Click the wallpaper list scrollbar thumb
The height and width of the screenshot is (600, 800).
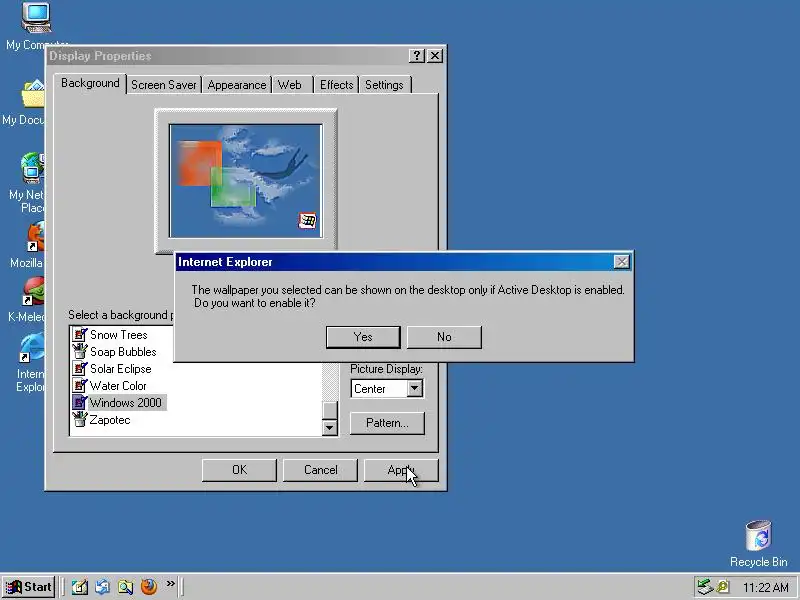pos(330,410)
